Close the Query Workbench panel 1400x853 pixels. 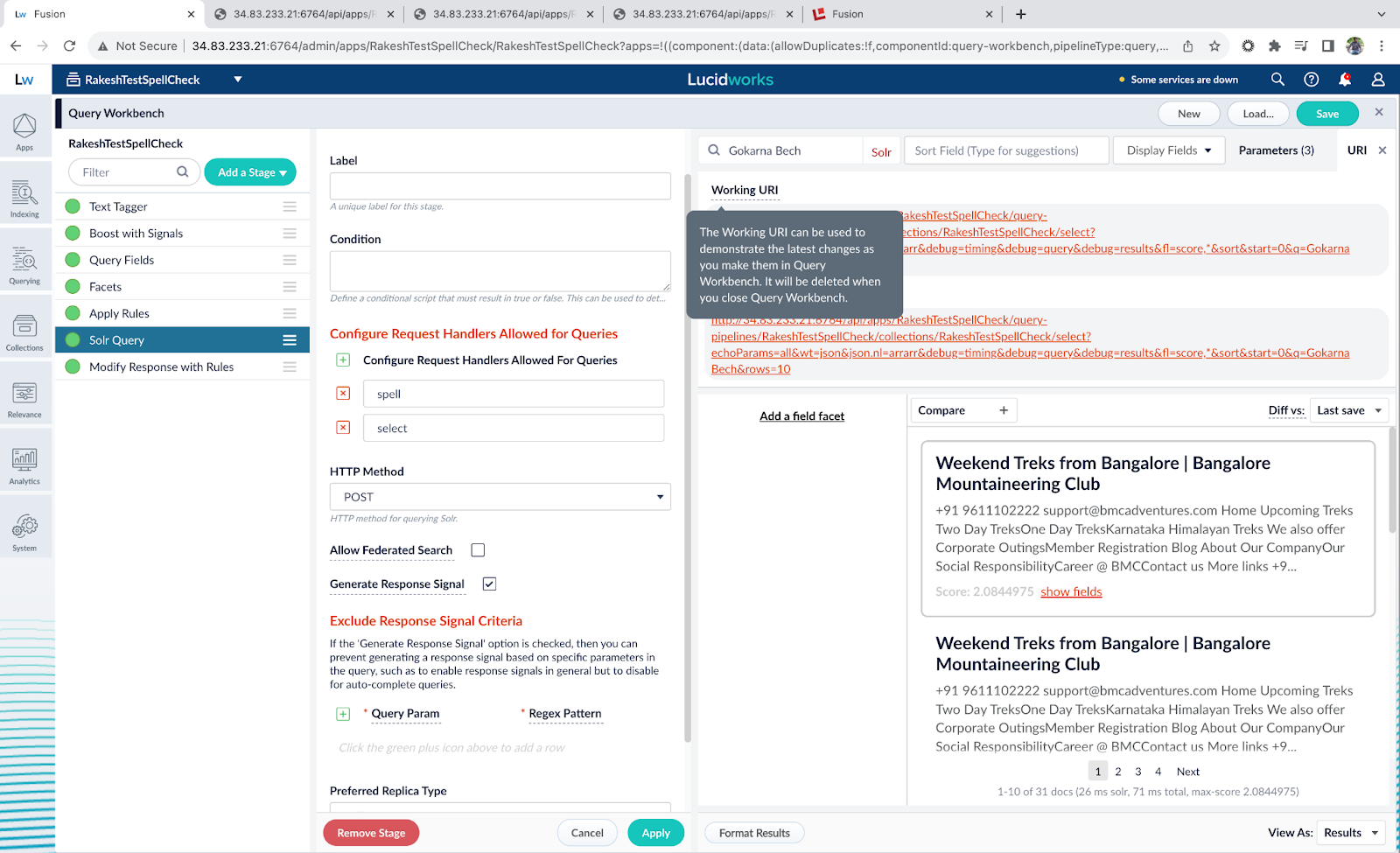click(1379, 112)
